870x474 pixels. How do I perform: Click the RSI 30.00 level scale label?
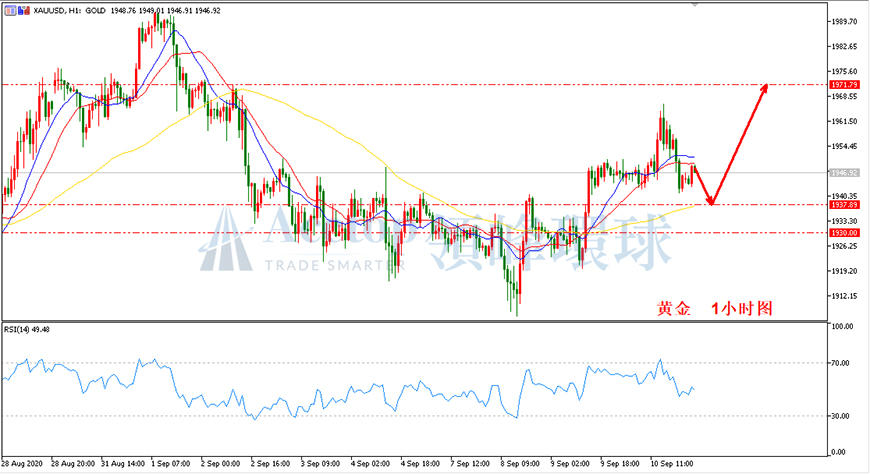pyautogui.click(x=841, y=416)
